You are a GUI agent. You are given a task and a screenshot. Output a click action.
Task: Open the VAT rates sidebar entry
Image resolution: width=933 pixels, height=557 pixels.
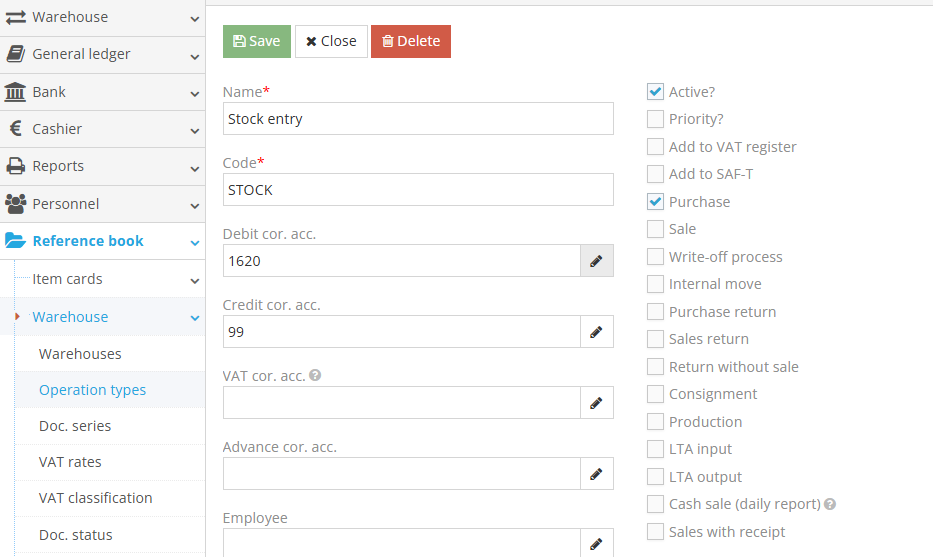click(70, 462)
